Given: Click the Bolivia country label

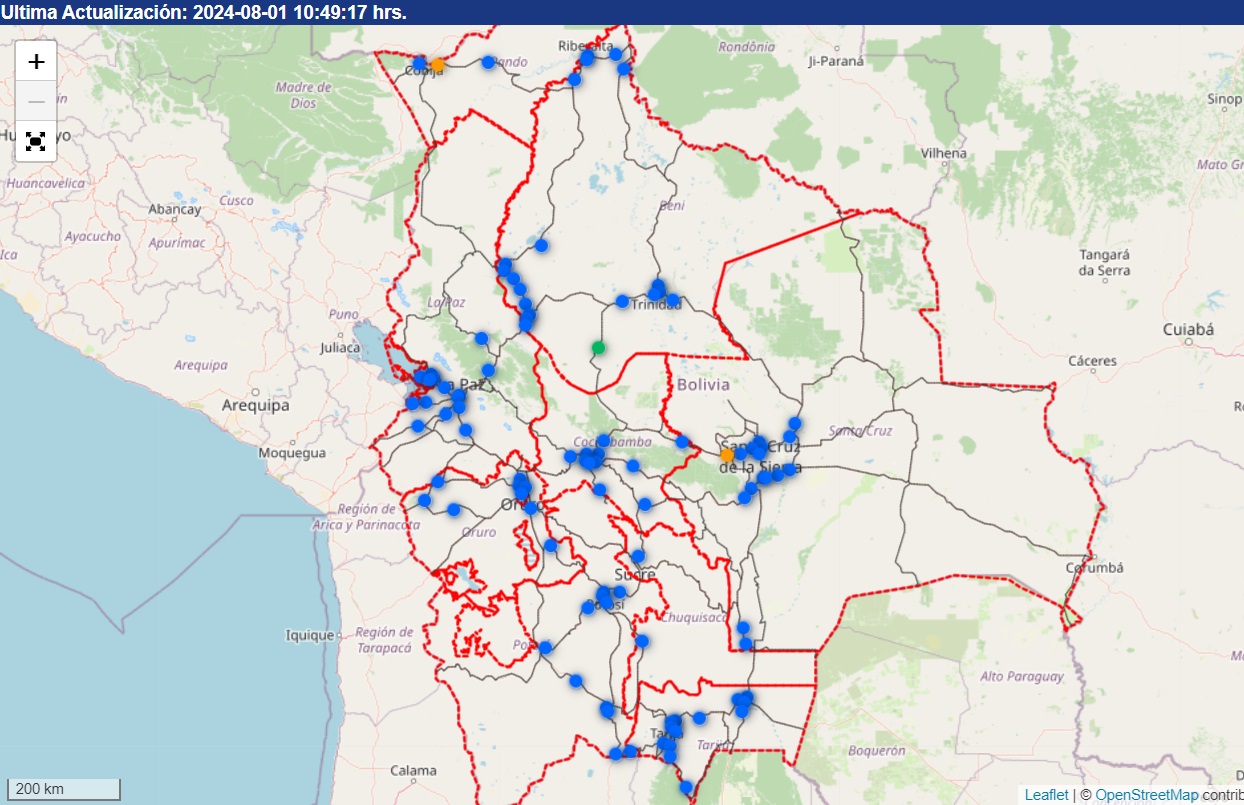Looking at the screenshot, I should 703,384.
